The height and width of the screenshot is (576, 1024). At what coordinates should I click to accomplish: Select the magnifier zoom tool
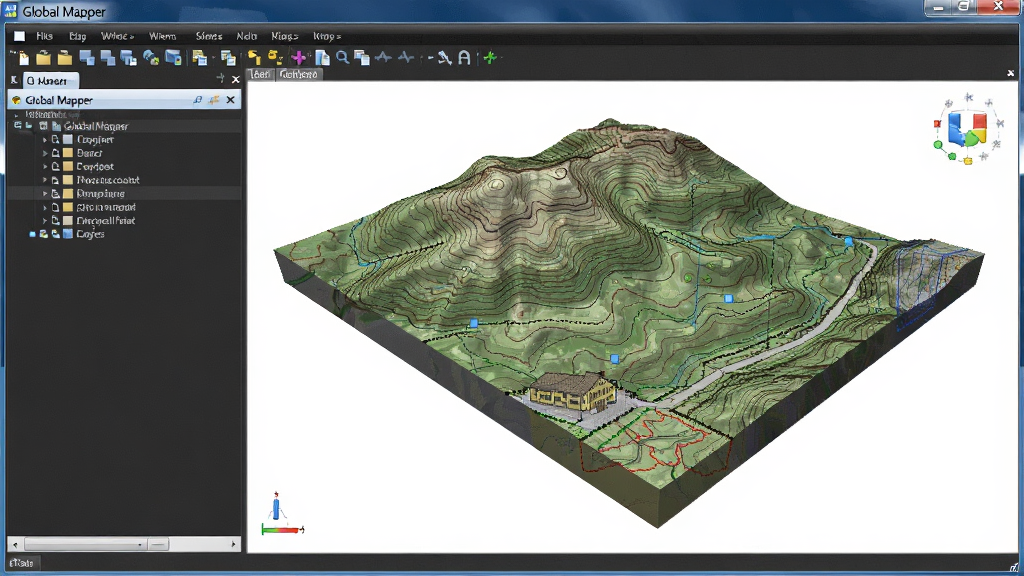click(342, 57)
